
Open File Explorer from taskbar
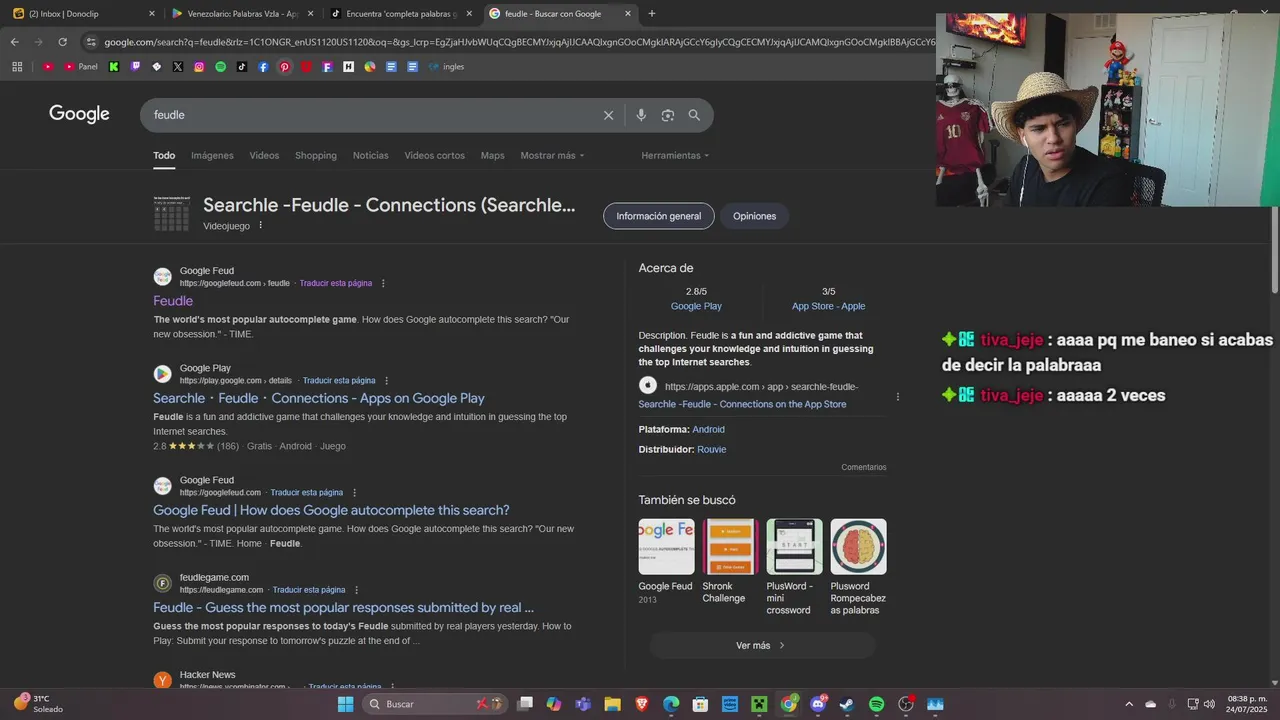click(612, 704)
